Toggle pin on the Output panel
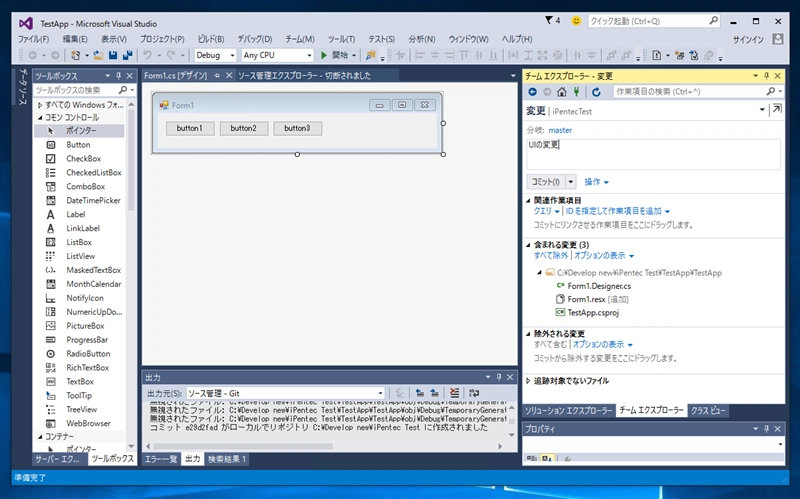The height and width of the screenshot is (499, 800). [498, 377]
